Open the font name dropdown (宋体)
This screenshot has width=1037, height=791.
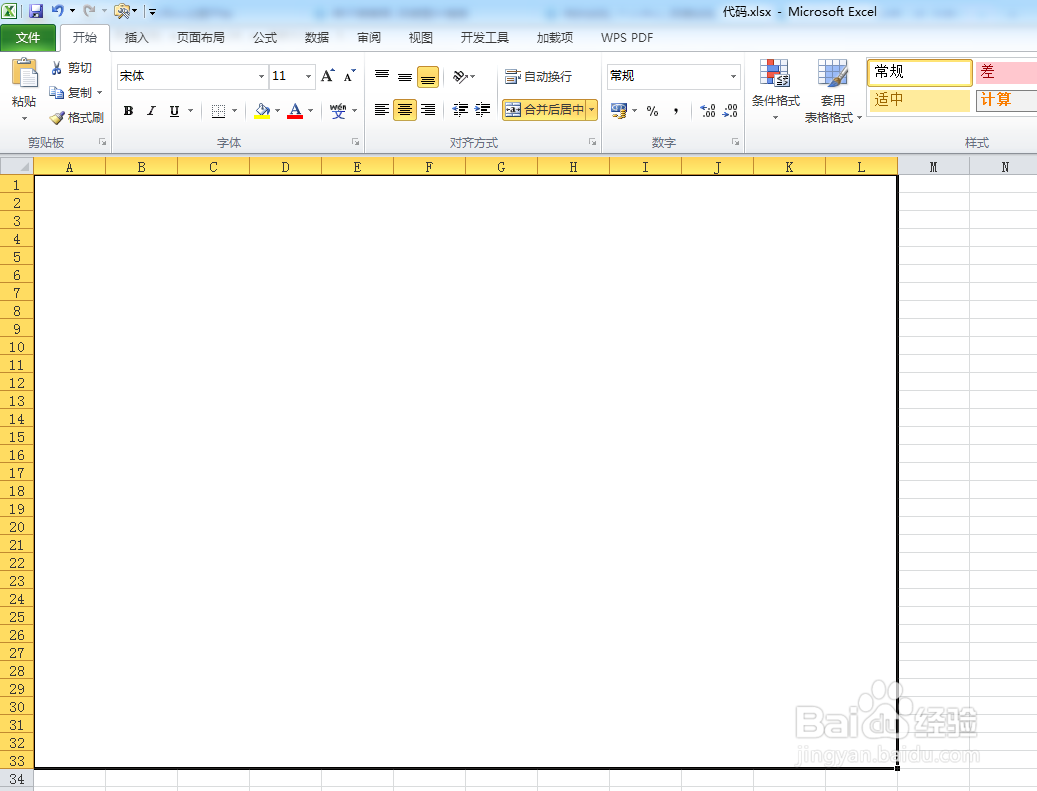point(261,77)
